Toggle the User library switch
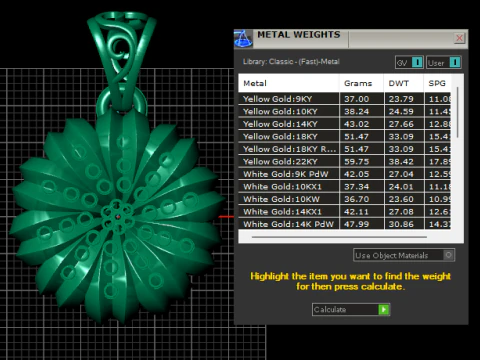Viewport: 480px width, 360px height. (444, 62)
